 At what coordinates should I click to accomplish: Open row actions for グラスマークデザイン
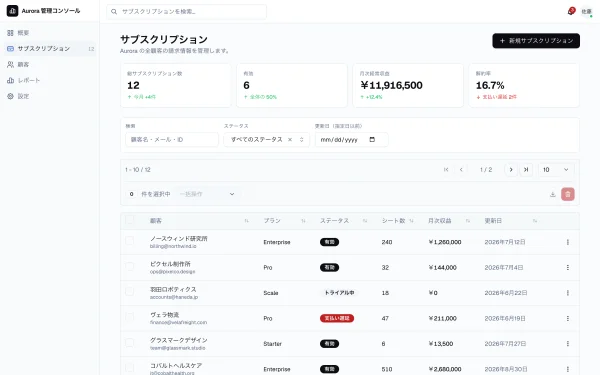coord(568,344)
